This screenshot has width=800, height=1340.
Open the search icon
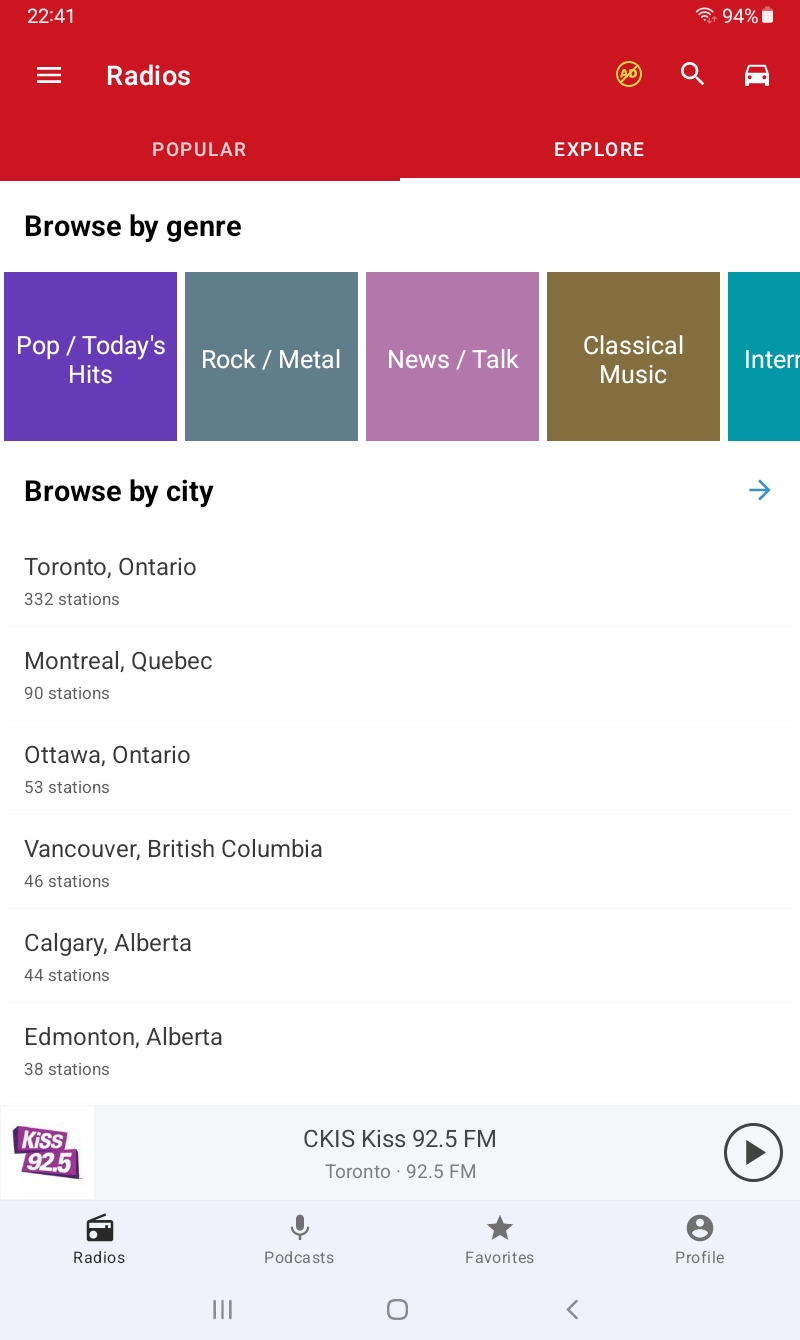point(693,74)
